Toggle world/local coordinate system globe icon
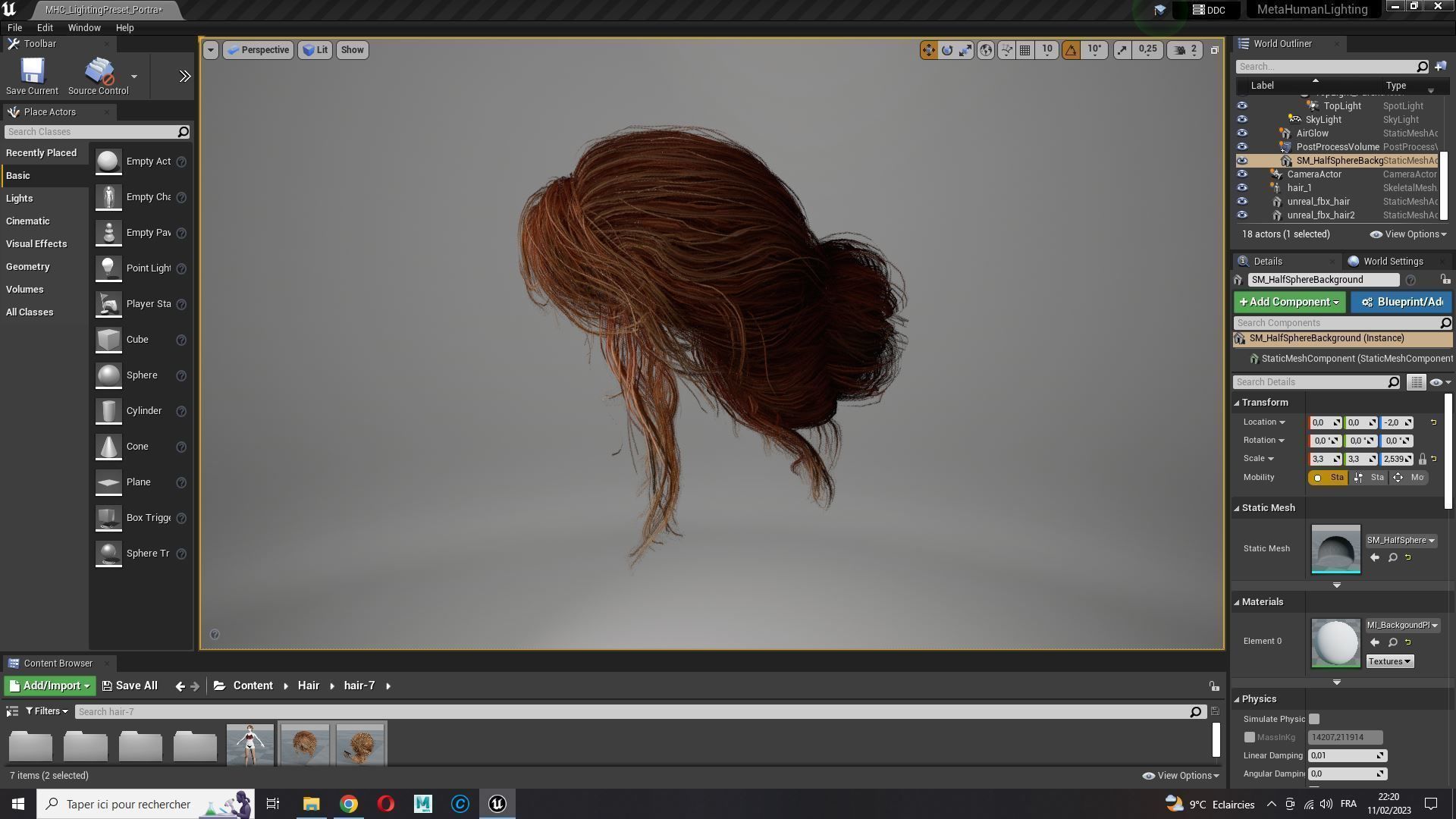The image size is (1456, 819). pos(986,50)
